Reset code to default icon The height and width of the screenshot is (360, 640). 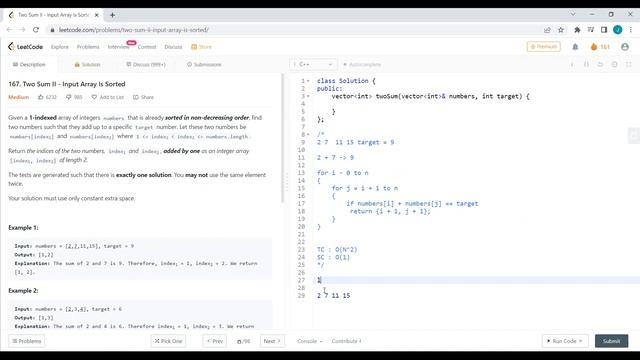[600, 64]
